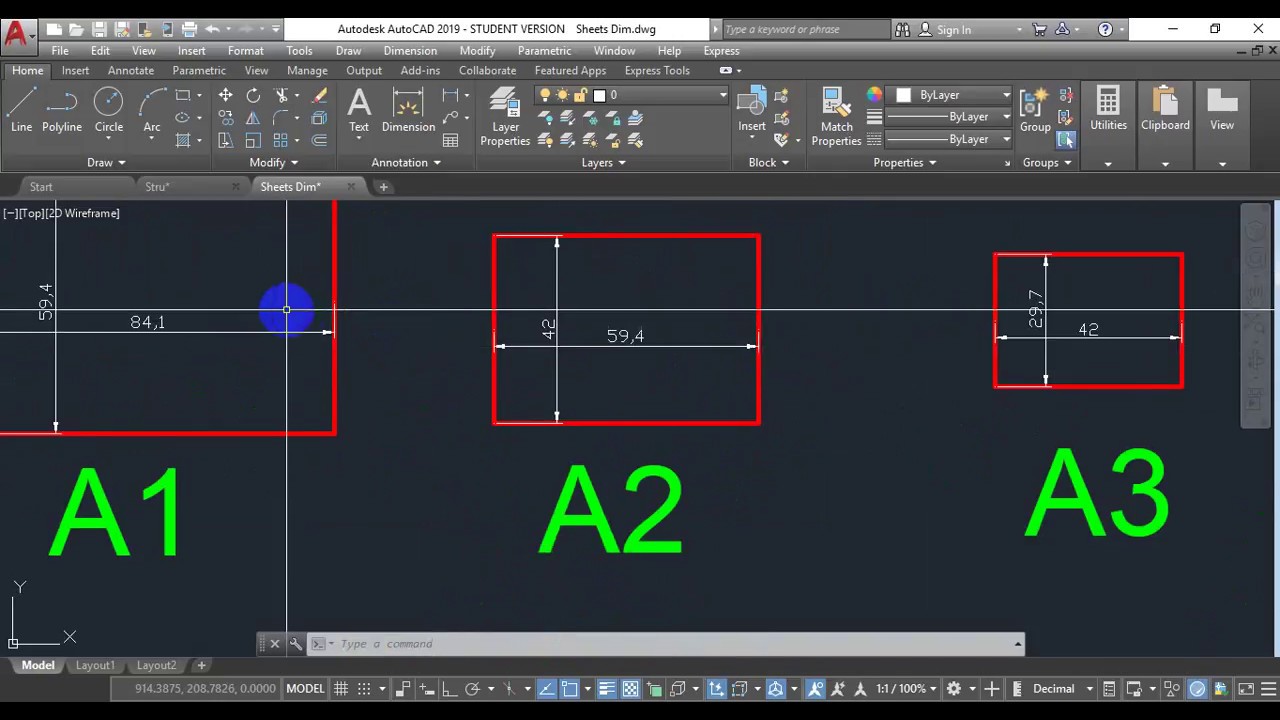Select the Dimension tool

[408, 110]
